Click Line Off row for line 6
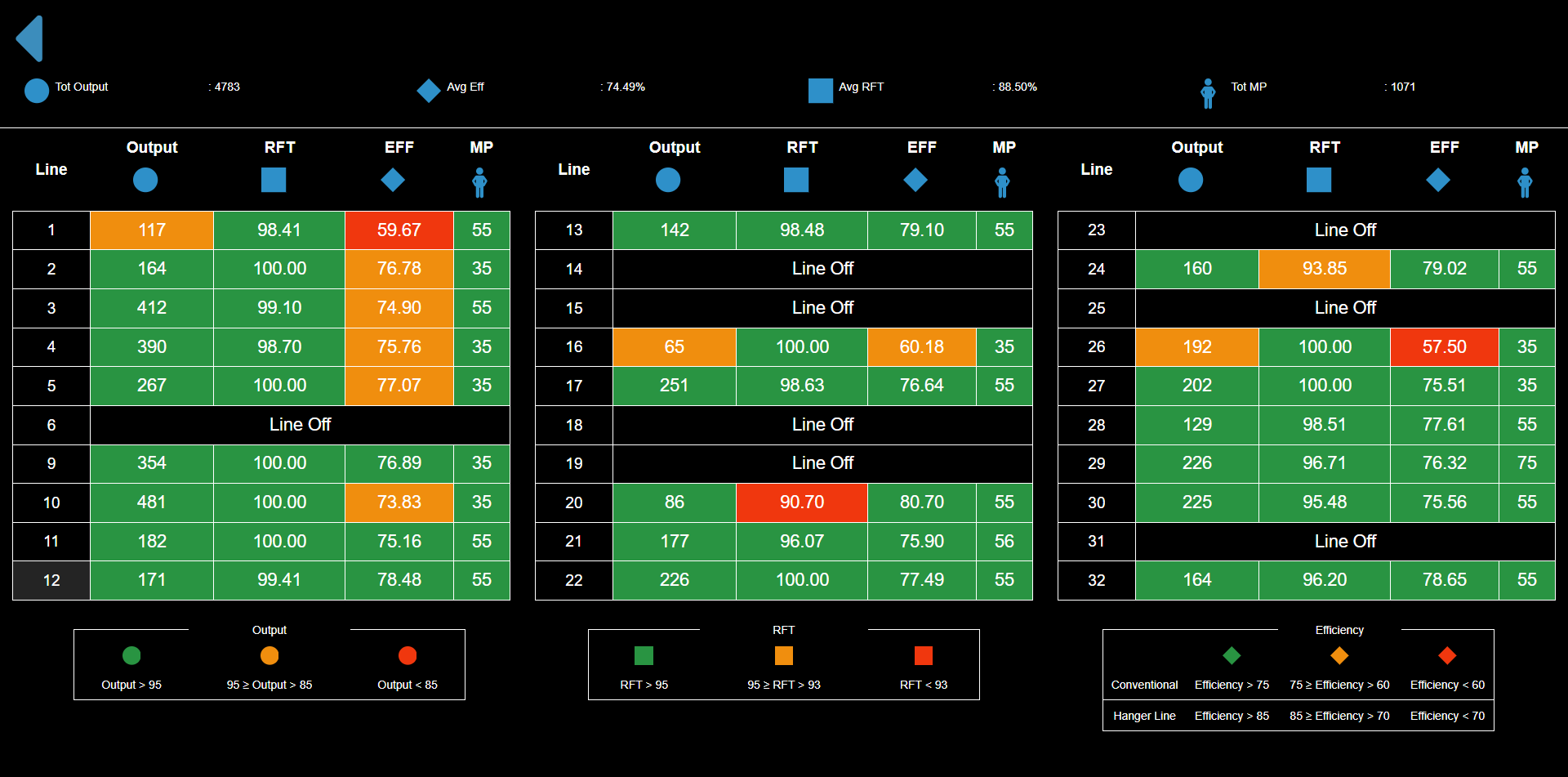Screen dimensions: 1568x777 (300, 425)
